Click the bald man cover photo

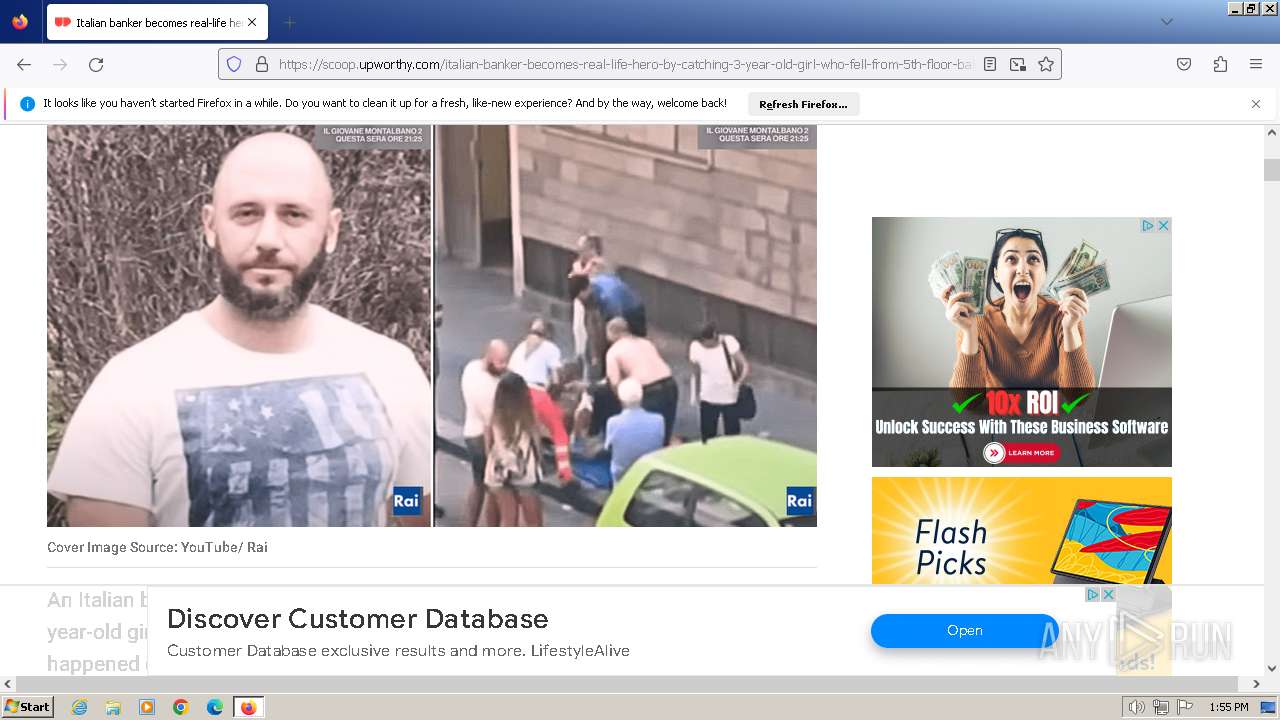click(x=239, y=326)
